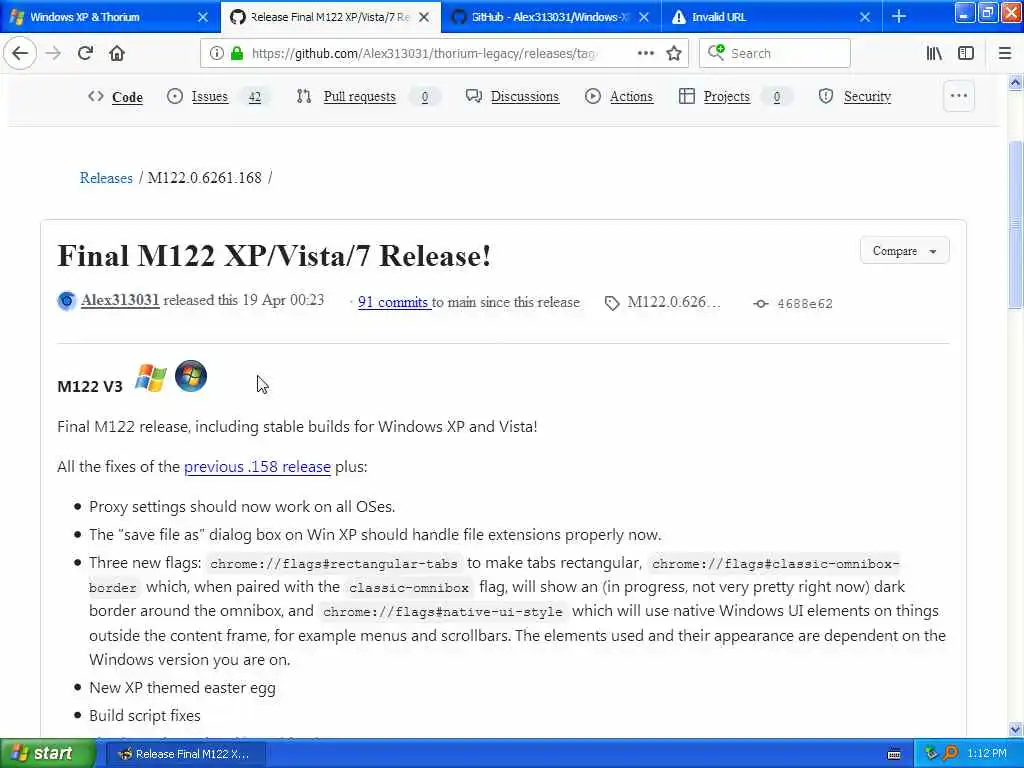
Task: Select the Release Final M122 taskbar button
Action: (186, 754)
